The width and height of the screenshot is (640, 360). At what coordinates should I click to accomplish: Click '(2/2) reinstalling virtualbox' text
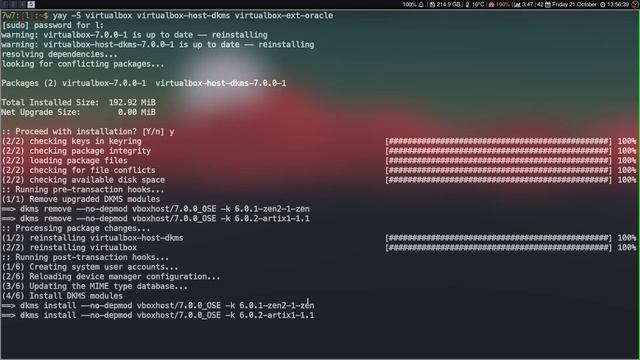(x=69, y=248)
